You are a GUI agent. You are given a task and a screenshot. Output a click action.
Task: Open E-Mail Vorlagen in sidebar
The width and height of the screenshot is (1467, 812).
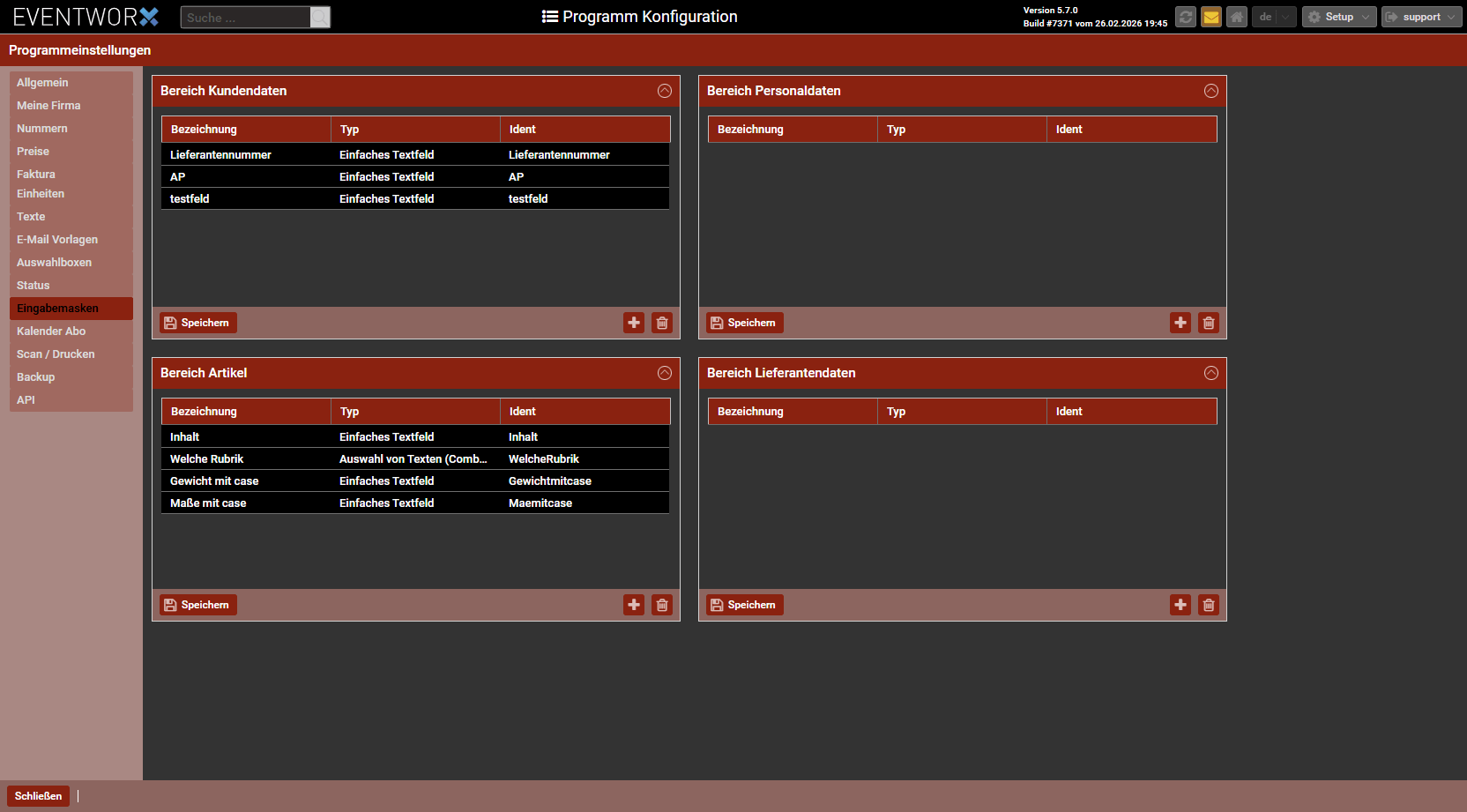coord(57,240)
